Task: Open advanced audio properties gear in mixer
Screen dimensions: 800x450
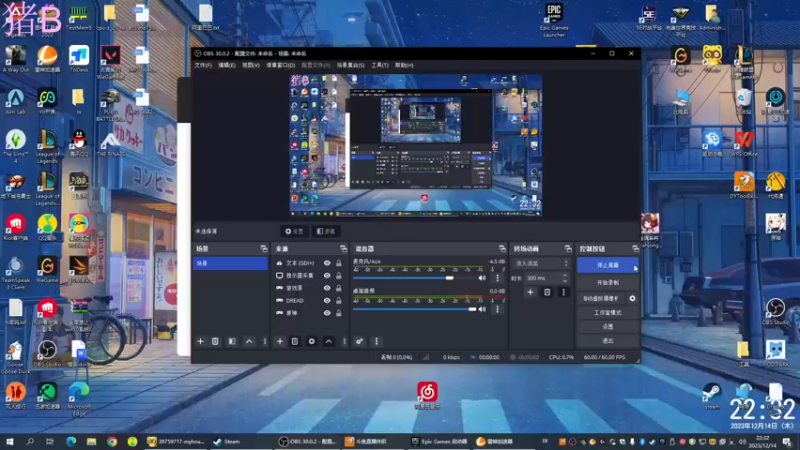Action: click(x=359, y=341)
